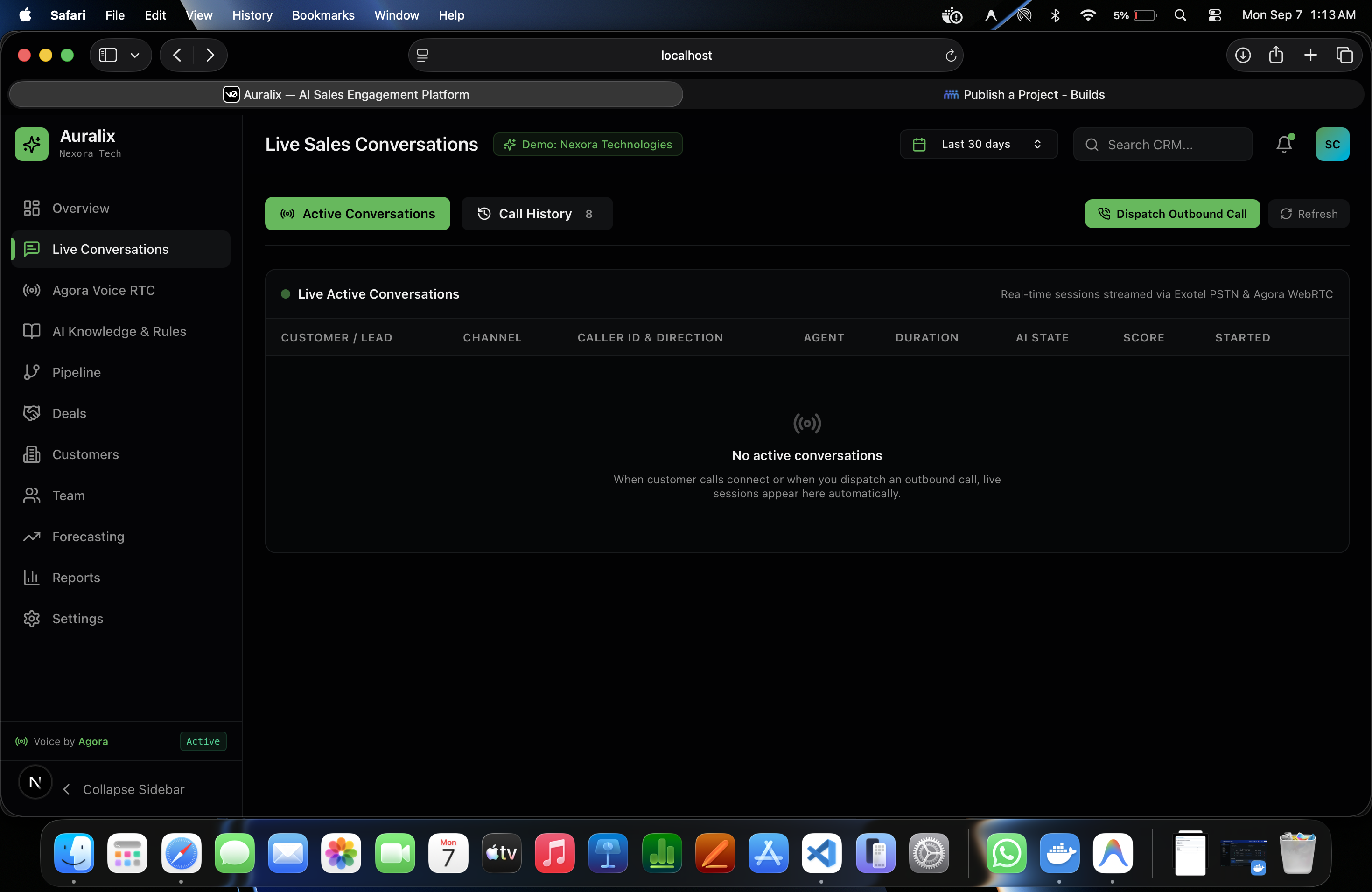Viewport: 1372px width, 892px height.
Task: Click the notifications bell icon
Action: pyautogui.click(x=1284, y=144)
